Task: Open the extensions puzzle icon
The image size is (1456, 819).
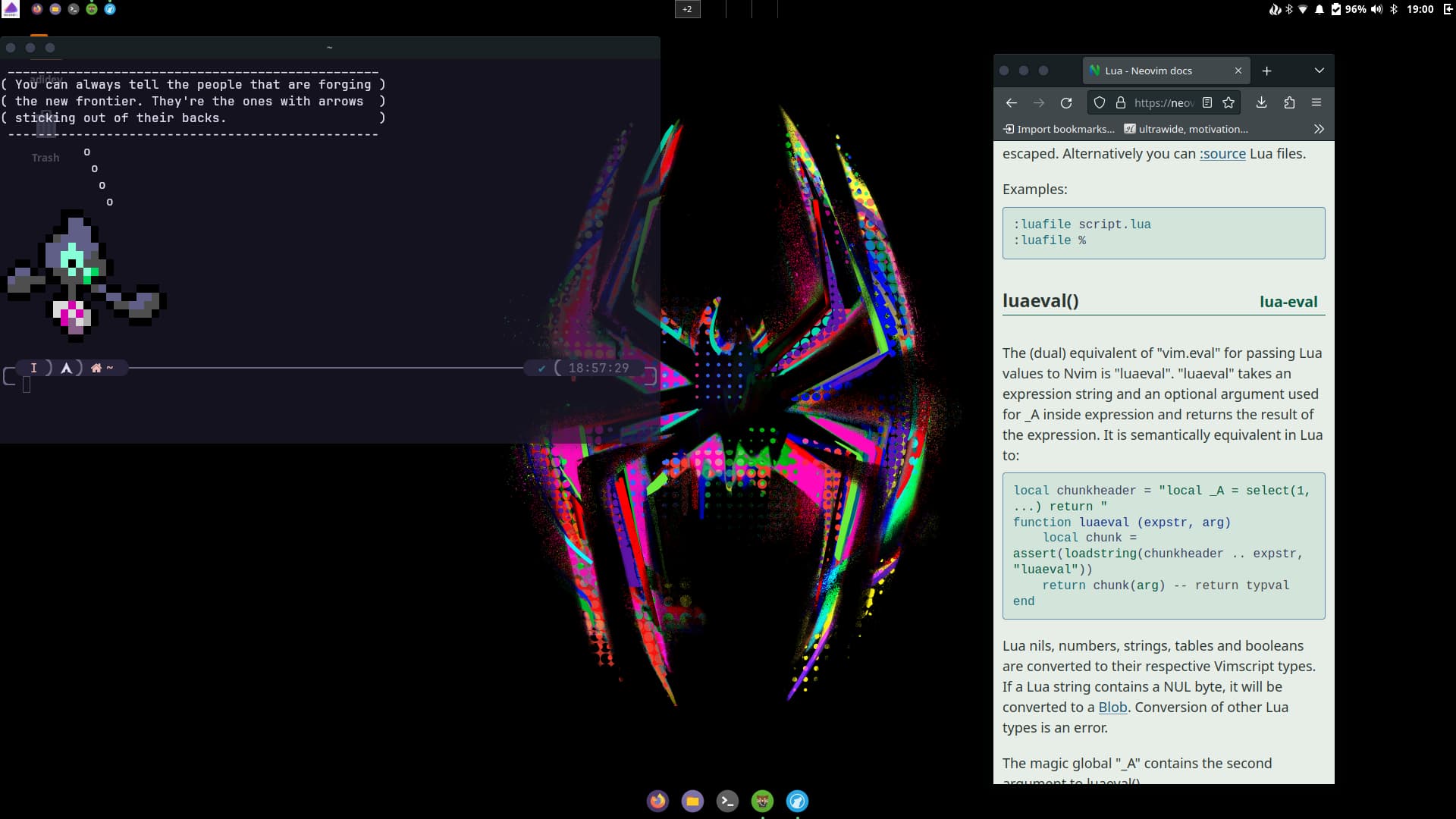Action: point(1289,102)
